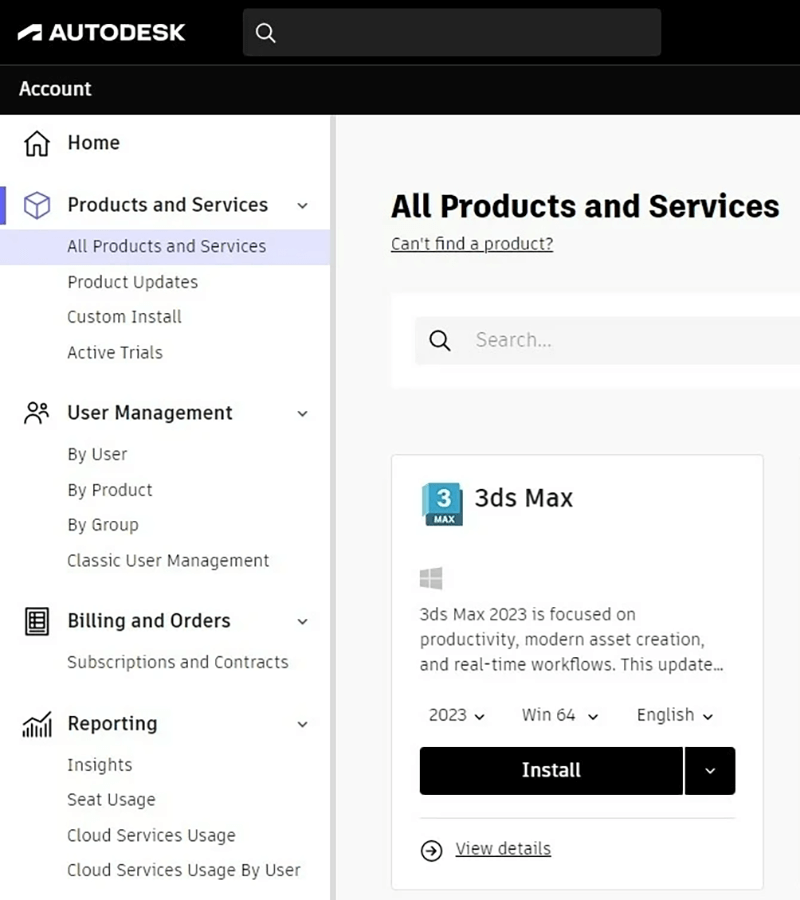Collapse the Billing and Orders section chevron
The image size is (800, 900).
tap(302, 622)
